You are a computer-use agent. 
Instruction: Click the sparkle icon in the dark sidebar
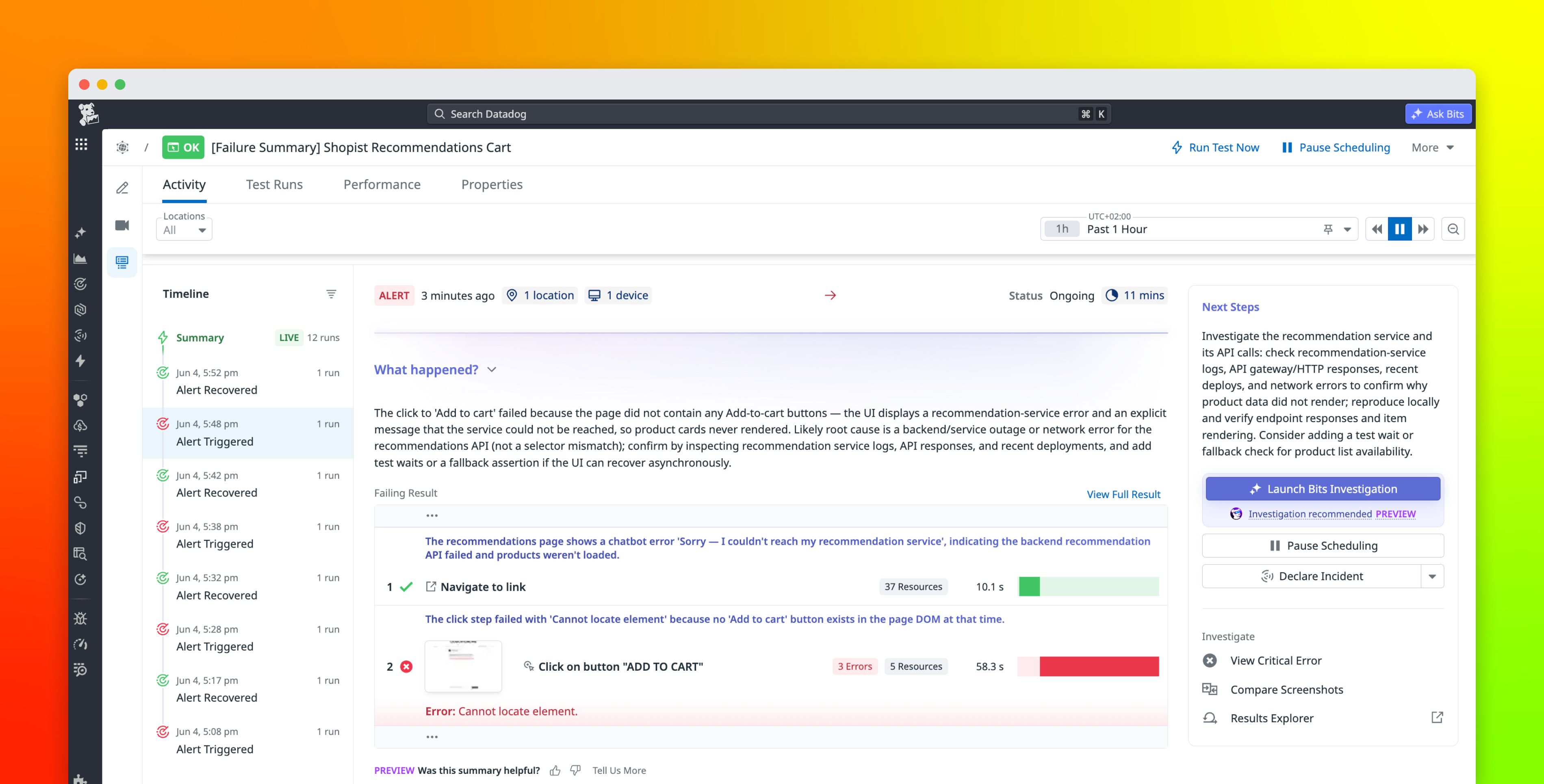[x=80, y=233]
